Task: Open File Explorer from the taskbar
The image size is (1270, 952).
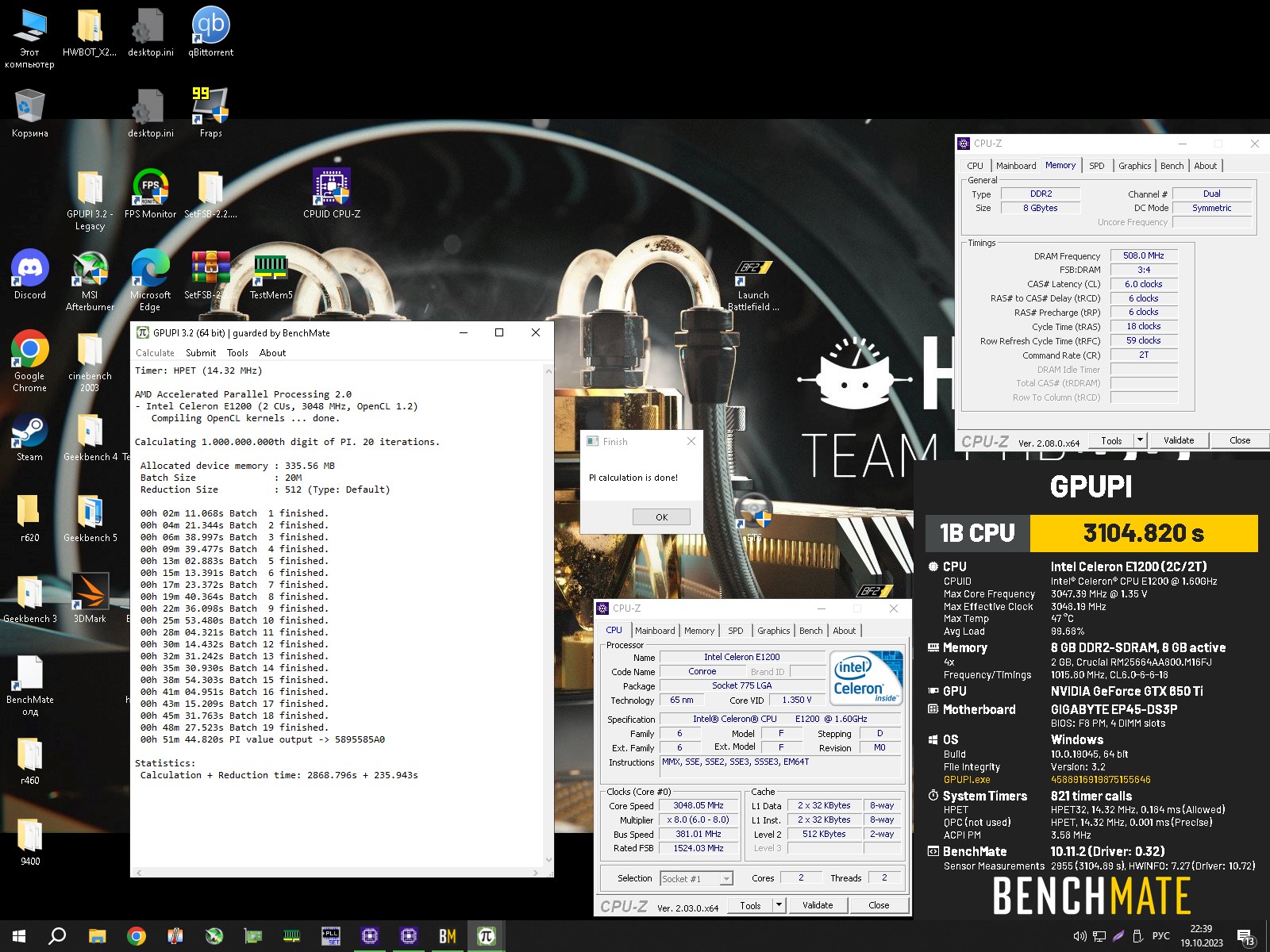Action: coord(97,936)
